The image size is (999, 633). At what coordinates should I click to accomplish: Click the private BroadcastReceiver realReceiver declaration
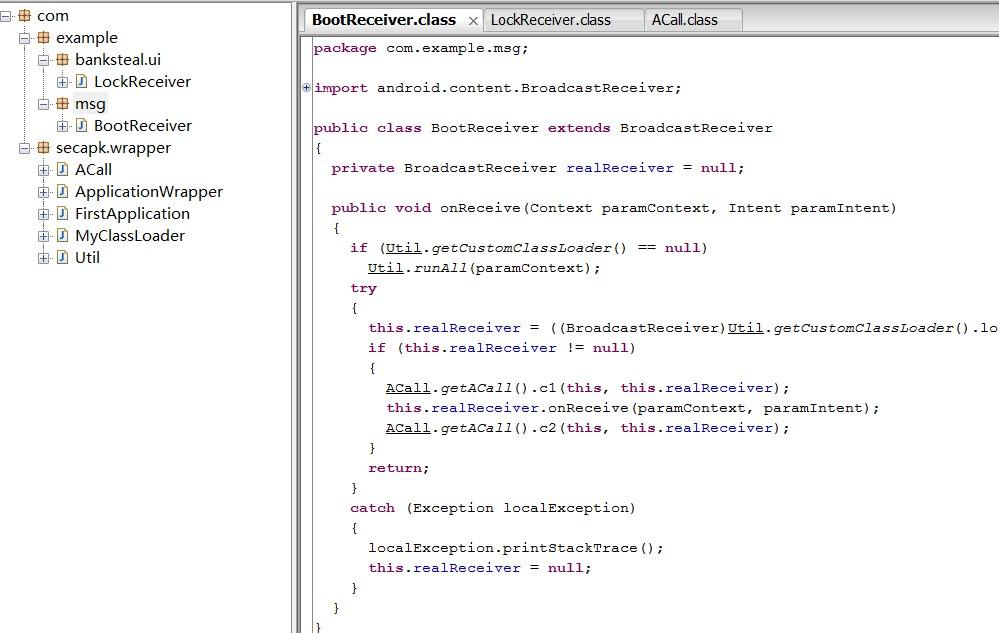click(537, 168)
